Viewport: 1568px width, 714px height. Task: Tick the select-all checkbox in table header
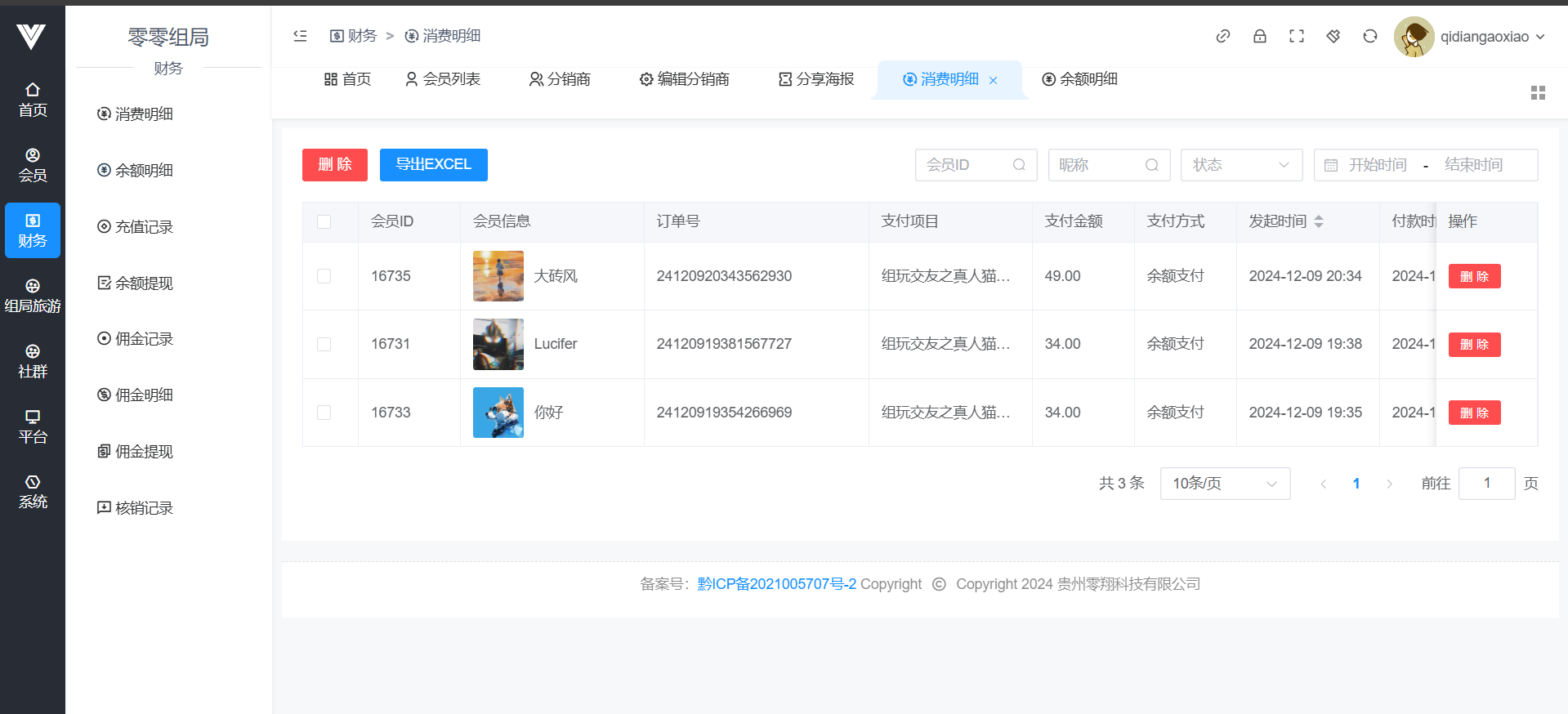point(324,222)
